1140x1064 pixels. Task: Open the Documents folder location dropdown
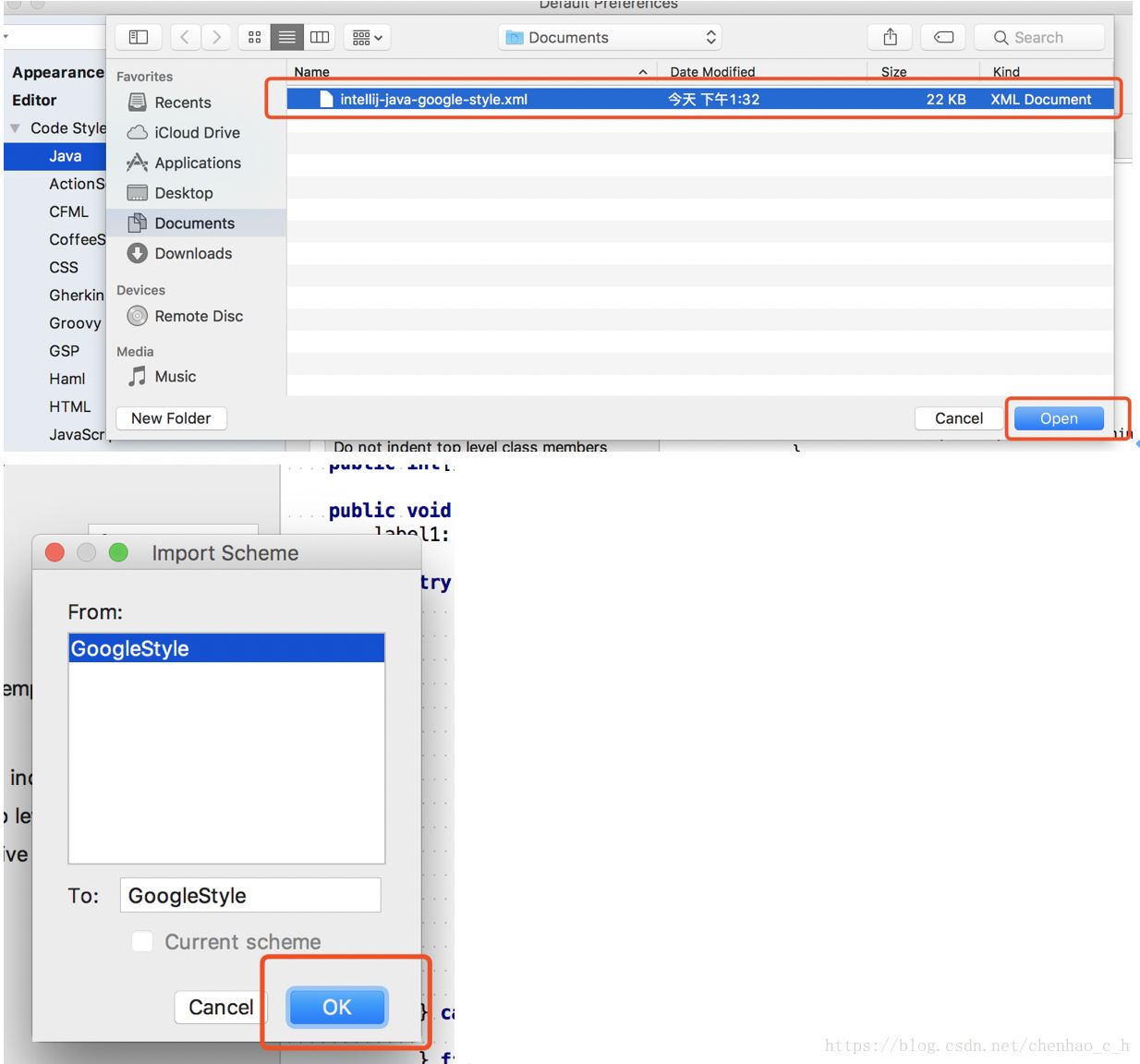click(x=610, y=37)
